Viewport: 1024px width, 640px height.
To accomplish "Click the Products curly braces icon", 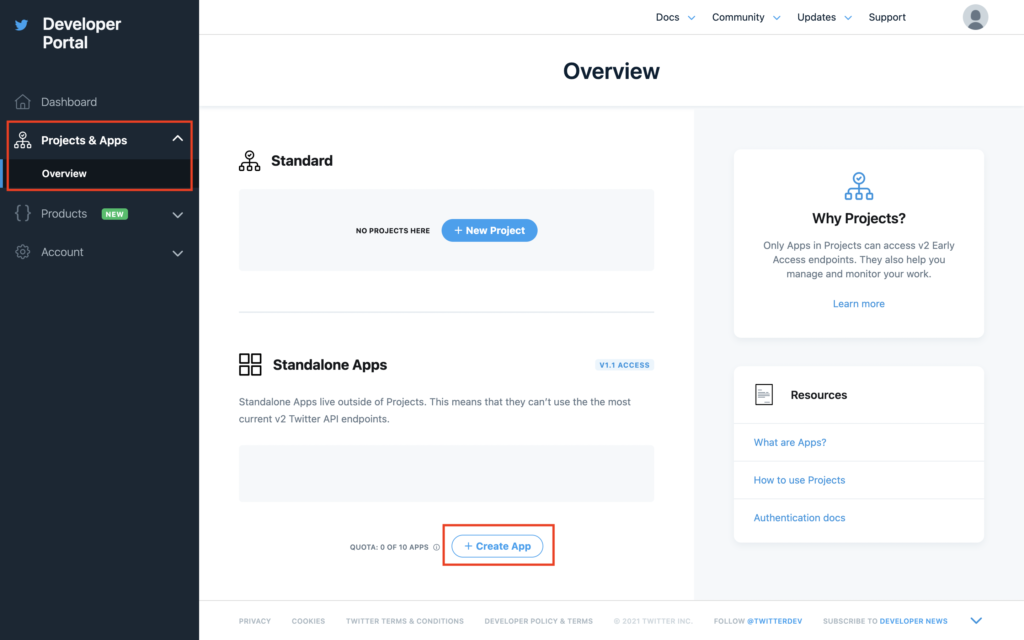I will click(x=23, y=213).
